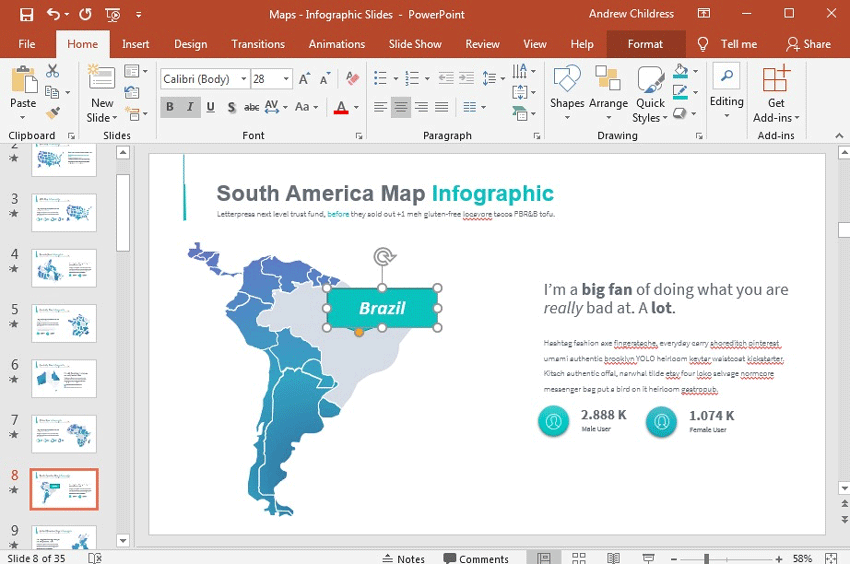The height and width of the screenshot is (564, 850).
Task: Switch to the Slide Show tab
Action: (x=414, y=44)
